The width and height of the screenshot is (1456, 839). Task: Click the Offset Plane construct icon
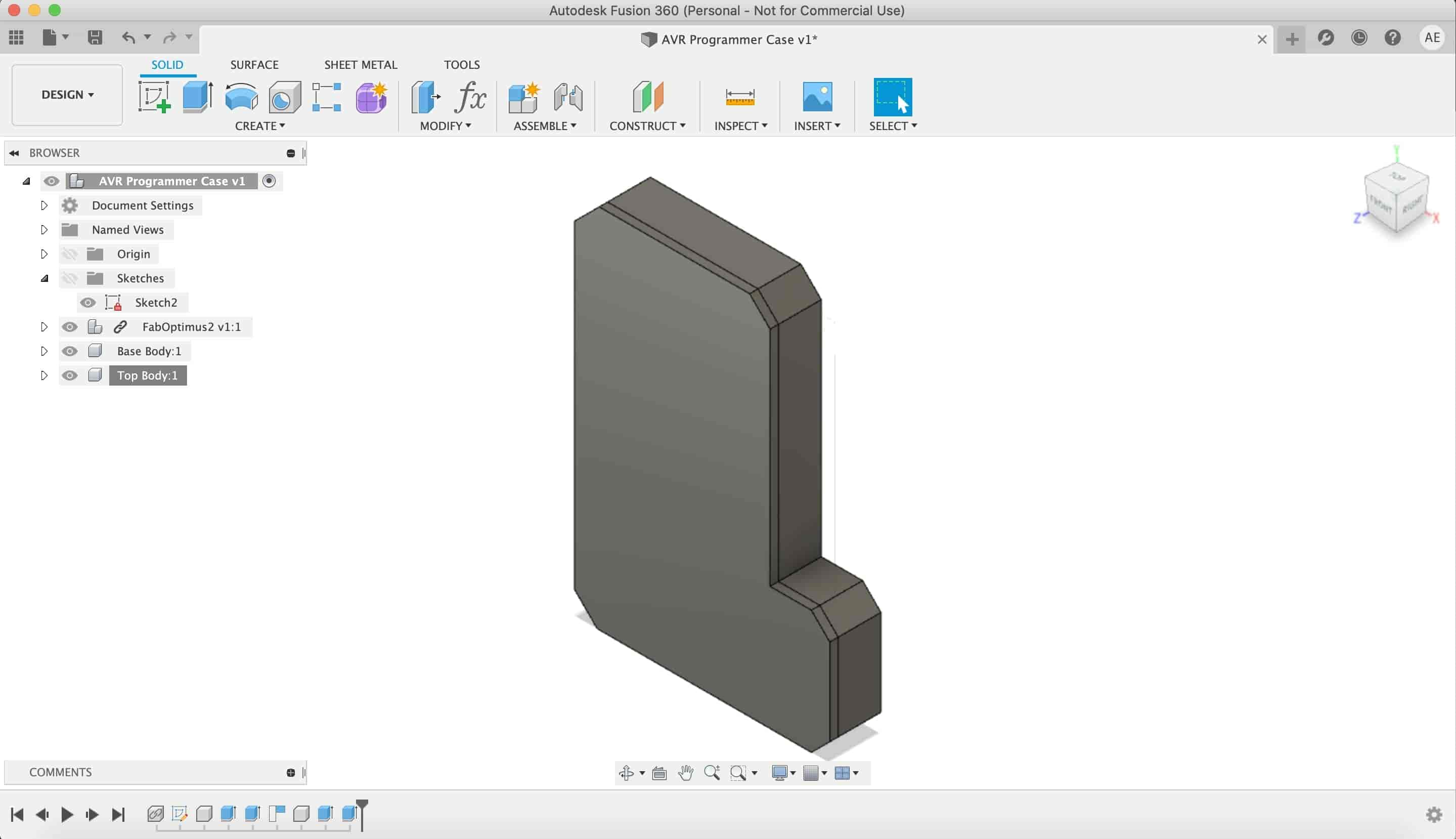tap(648, 97)
